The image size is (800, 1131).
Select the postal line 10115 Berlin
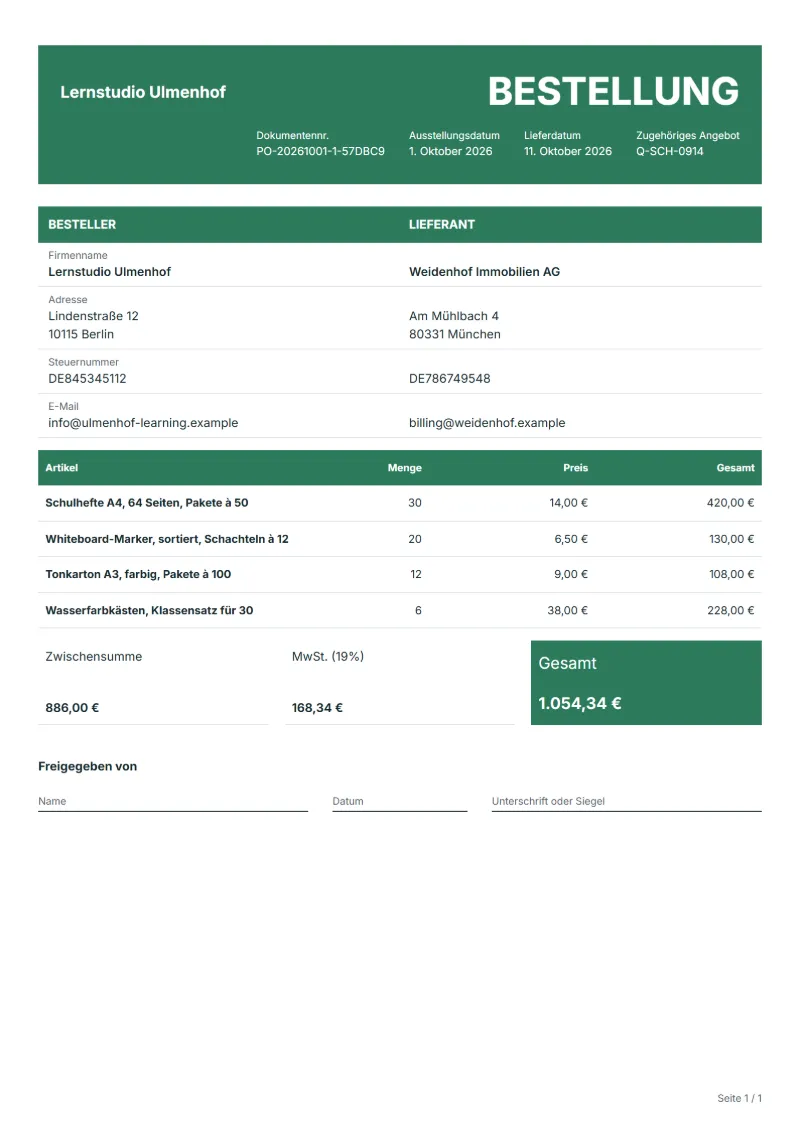(81, 334)
